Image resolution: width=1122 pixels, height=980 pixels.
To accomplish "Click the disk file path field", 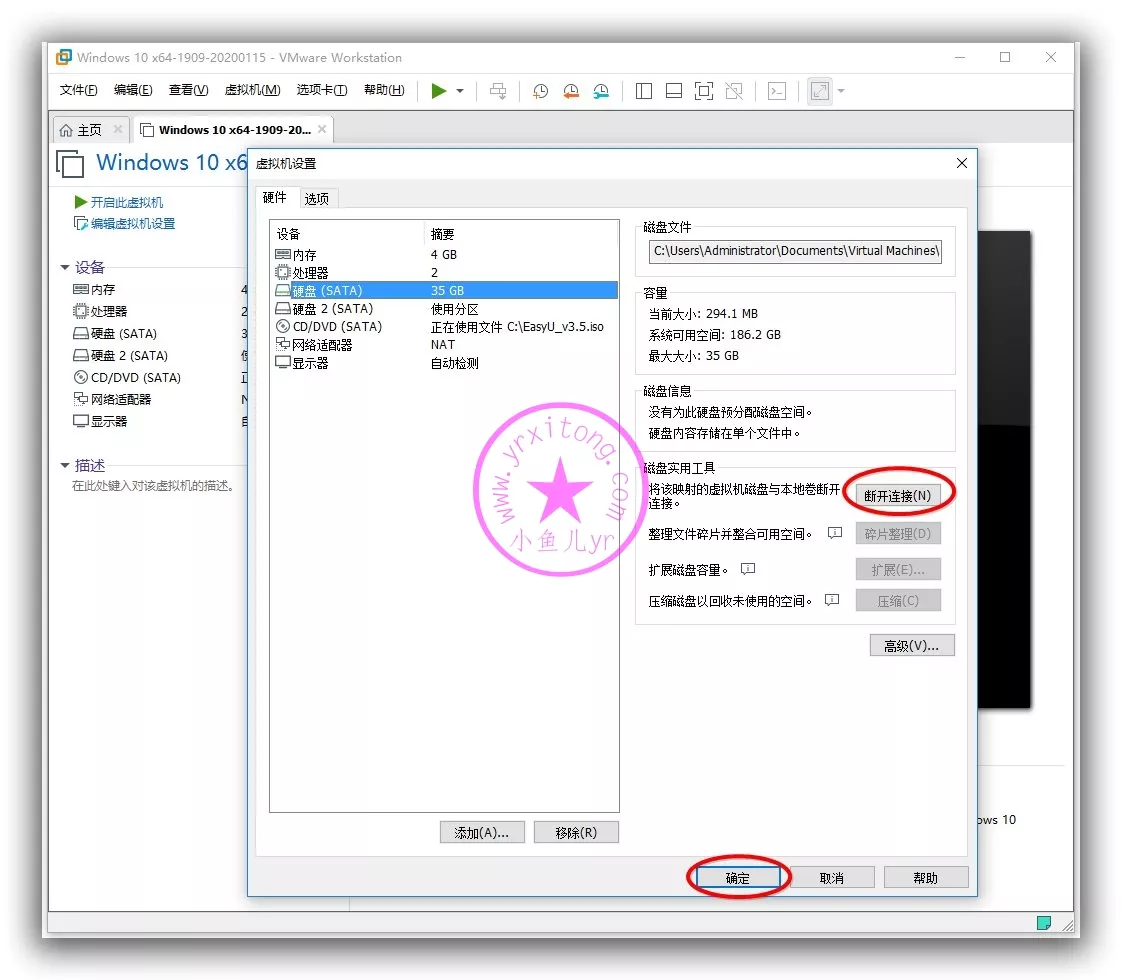I will coord(795,251).
